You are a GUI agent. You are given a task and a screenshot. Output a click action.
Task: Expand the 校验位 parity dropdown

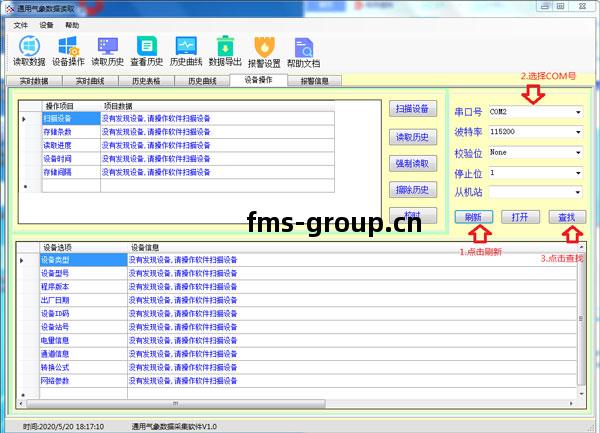tap(578, 152)
